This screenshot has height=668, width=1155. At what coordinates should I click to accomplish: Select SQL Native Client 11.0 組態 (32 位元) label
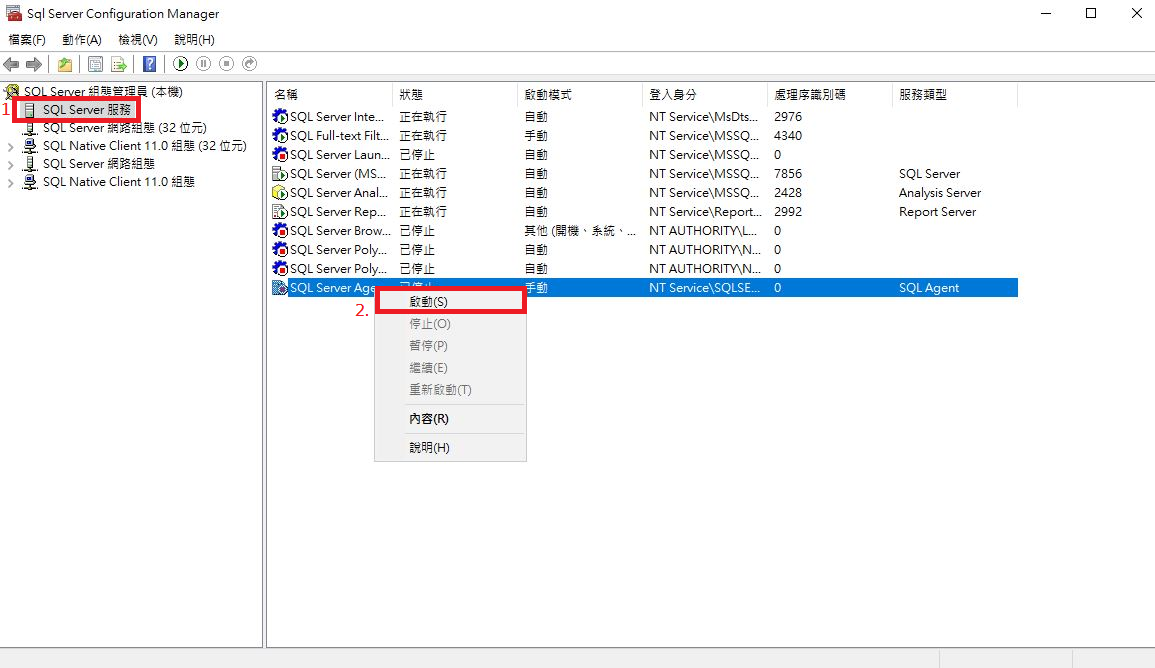pyautogui.click(x=144, y=146)
